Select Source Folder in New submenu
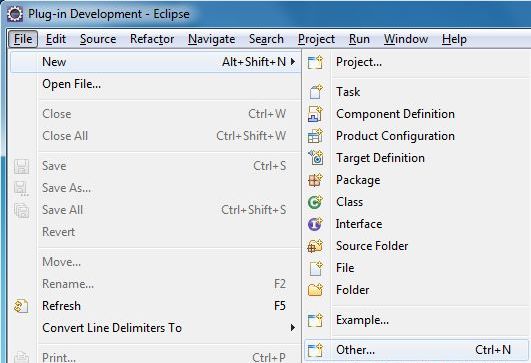This screenshot has width=531, height=363. point(416,246)
